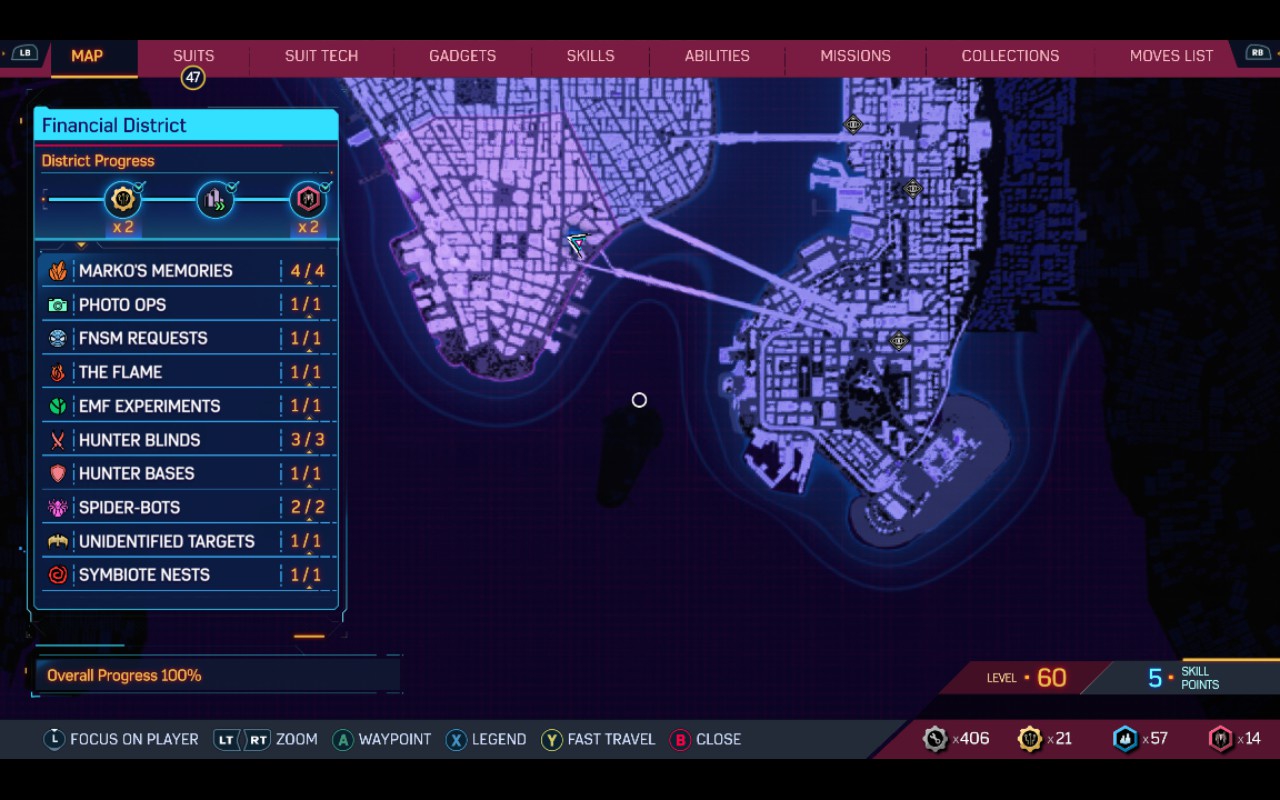The width and height of the screenshot is (1280, 800).
Task: Click the 5 SKILL POINTS indicator
Action: click(1183, 678)
